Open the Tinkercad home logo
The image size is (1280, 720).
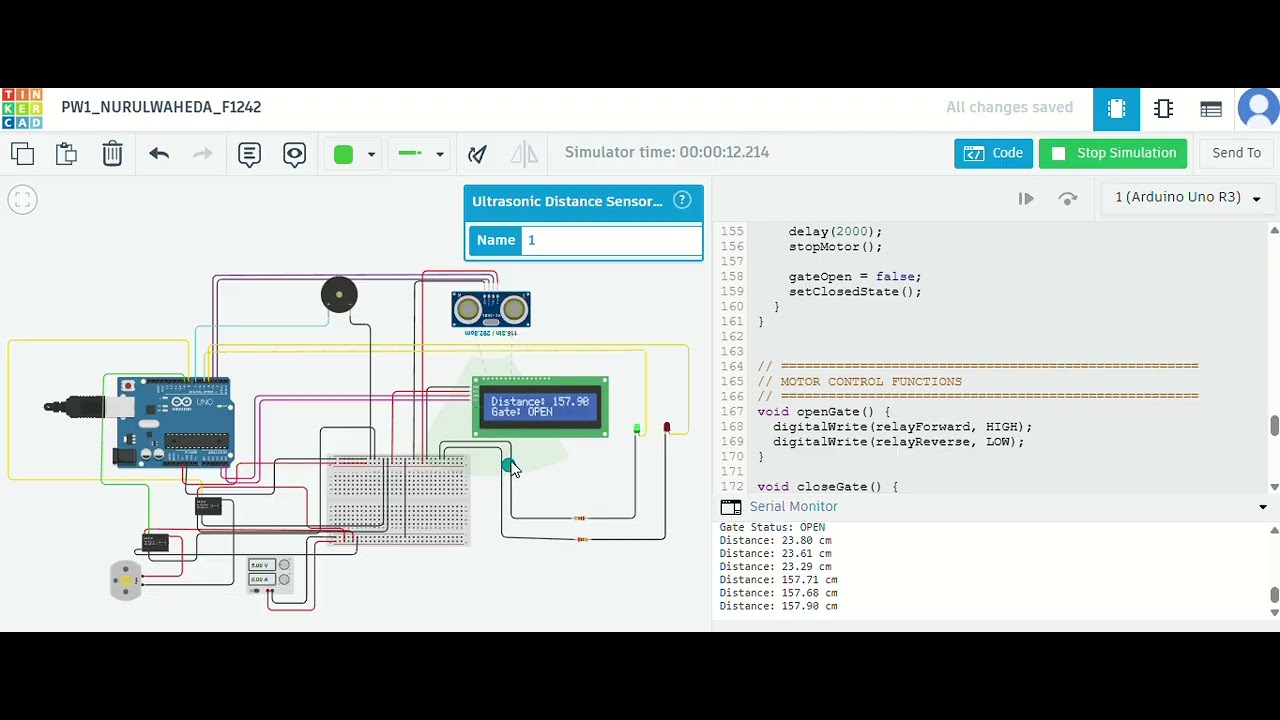[22, 109]
